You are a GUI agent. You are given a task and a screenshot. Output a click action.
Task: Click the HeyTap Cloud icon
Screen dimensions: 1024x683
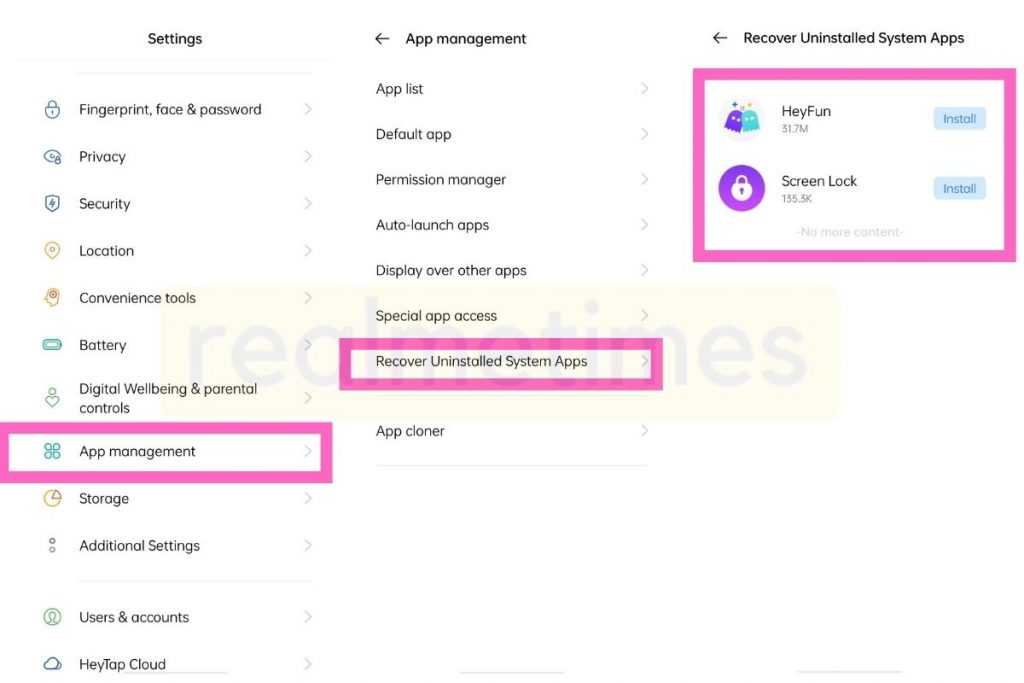coord(52,662)
